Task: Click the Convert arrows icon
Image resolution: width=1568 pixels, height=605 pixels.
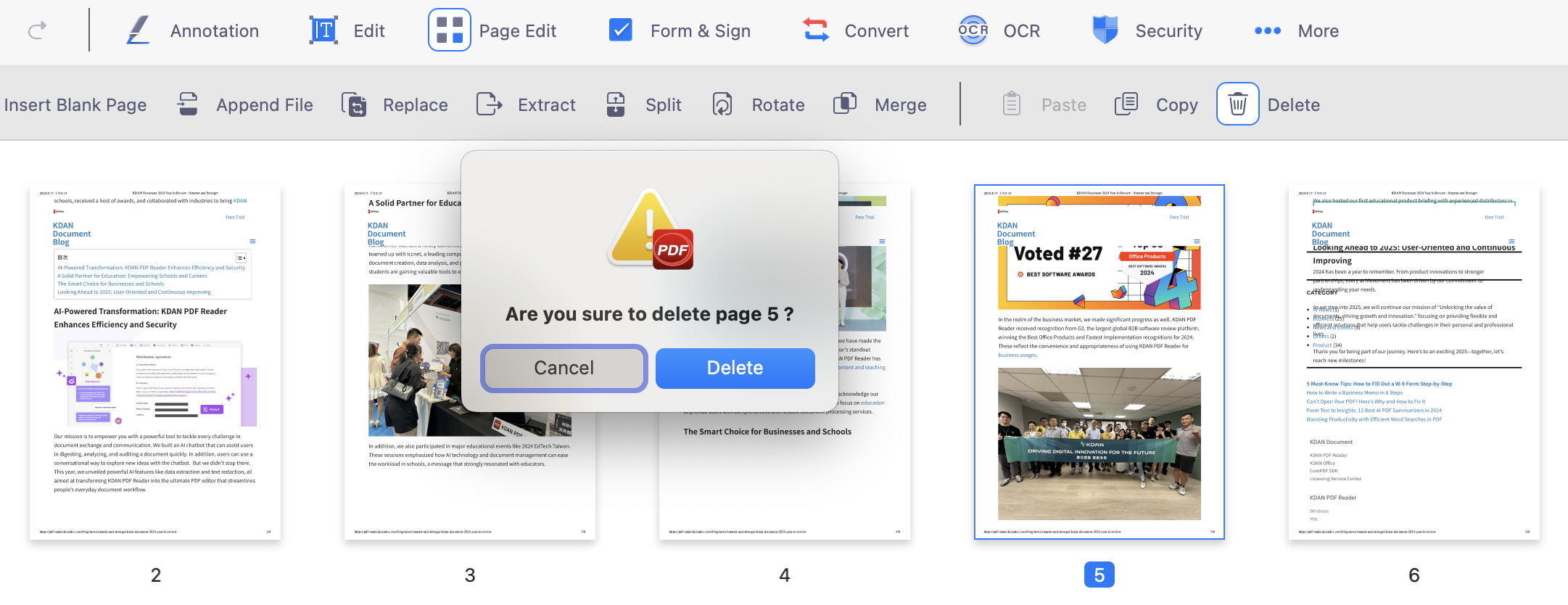Action: [x=816, y=30]
